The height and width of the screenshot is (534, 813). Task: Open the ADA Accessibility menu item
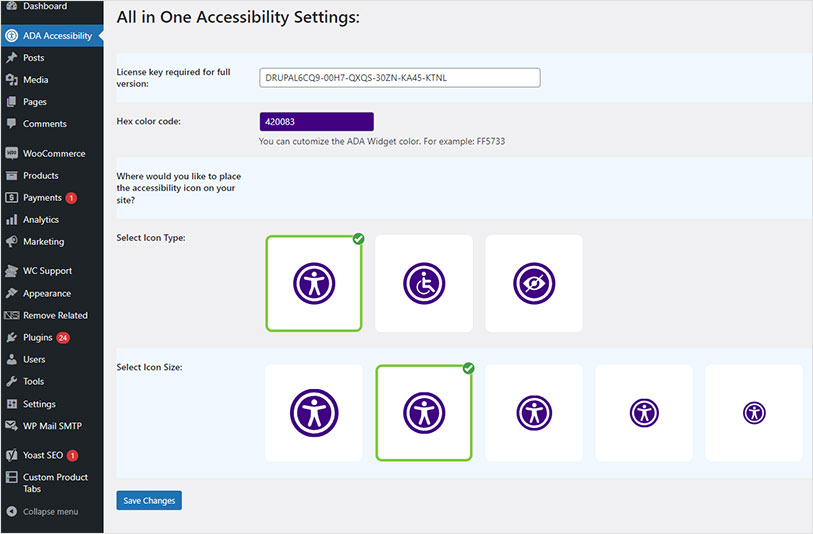52,36
